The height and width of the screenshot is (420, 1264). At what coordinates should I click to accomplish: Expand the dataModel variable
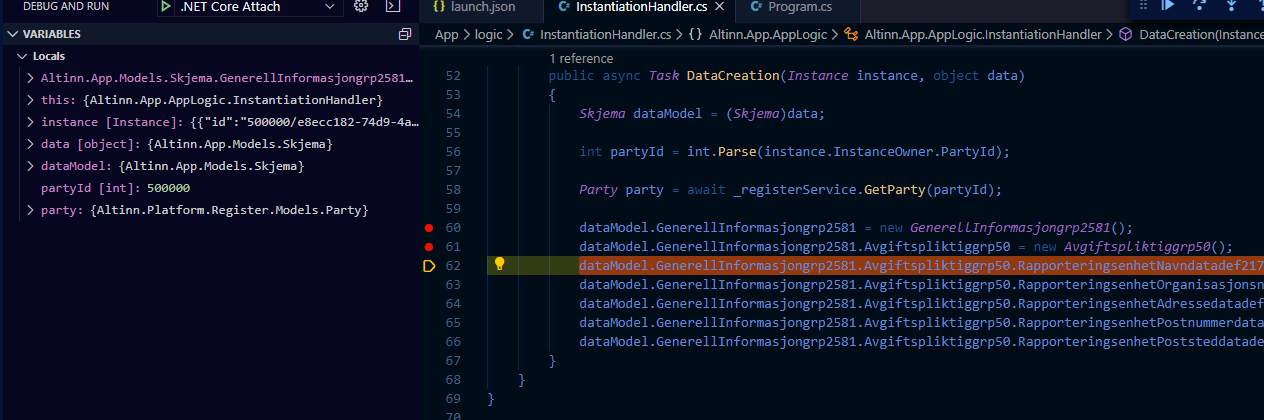pos(31,166)
